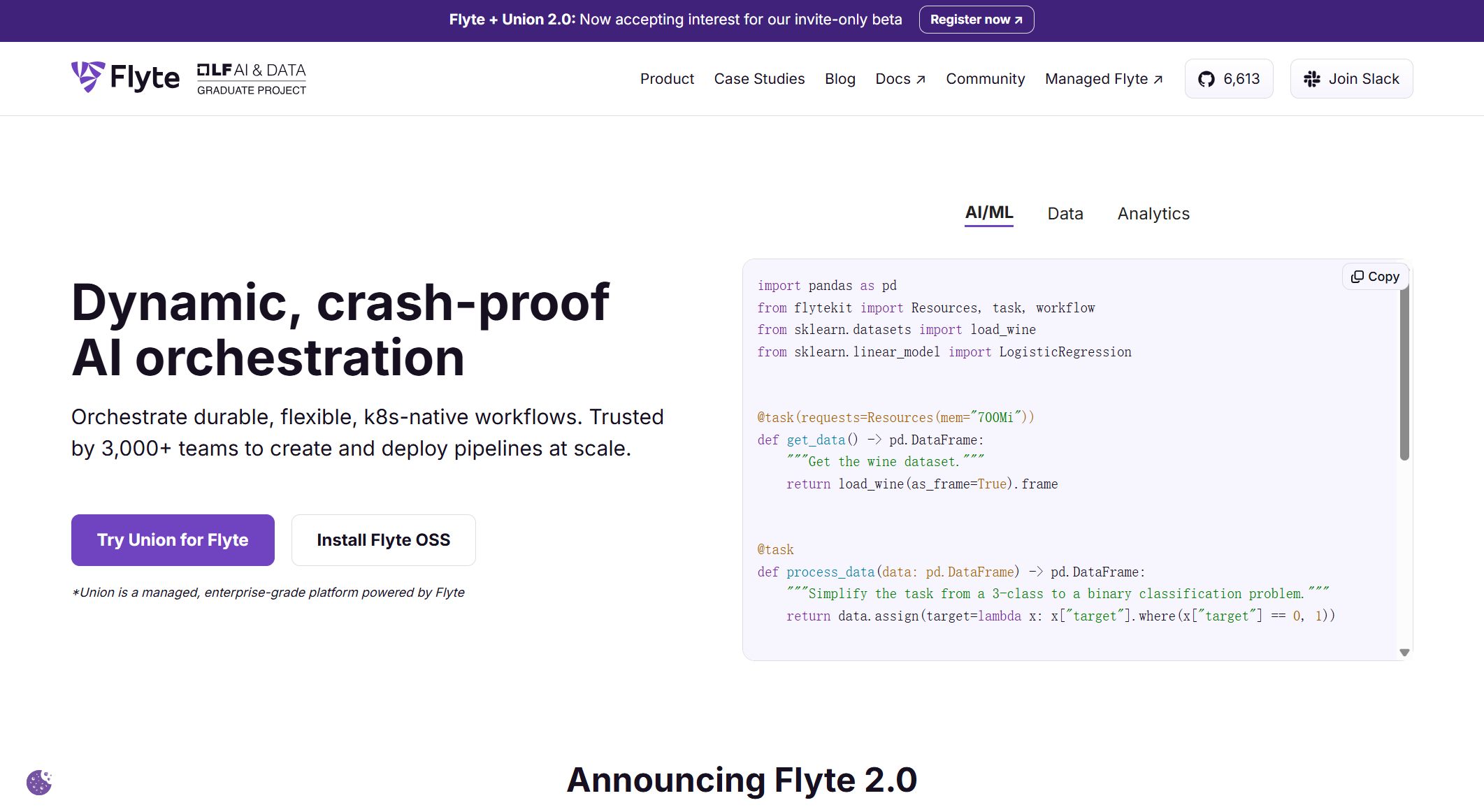Switch to the Analytics code tab
This screenshot has width=1484, height=812.
1153,213
